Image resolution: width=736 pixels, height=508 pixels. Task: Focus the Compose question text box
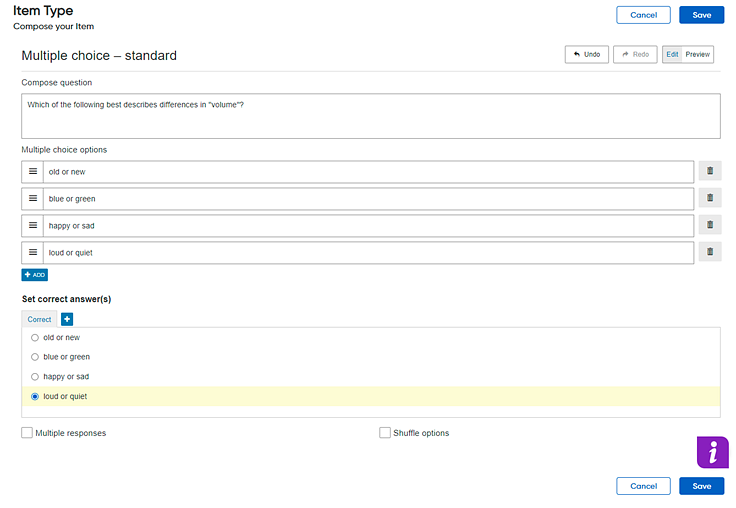371,116
